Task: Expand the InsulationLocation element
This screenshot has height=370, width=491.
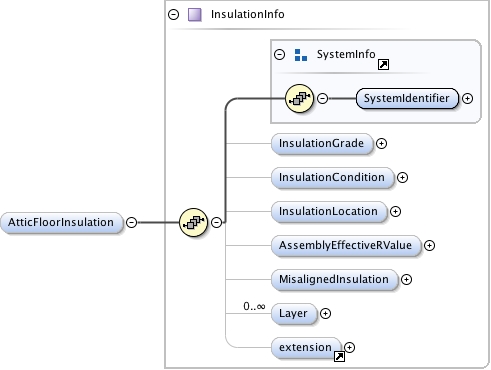Action: point(395,212)
